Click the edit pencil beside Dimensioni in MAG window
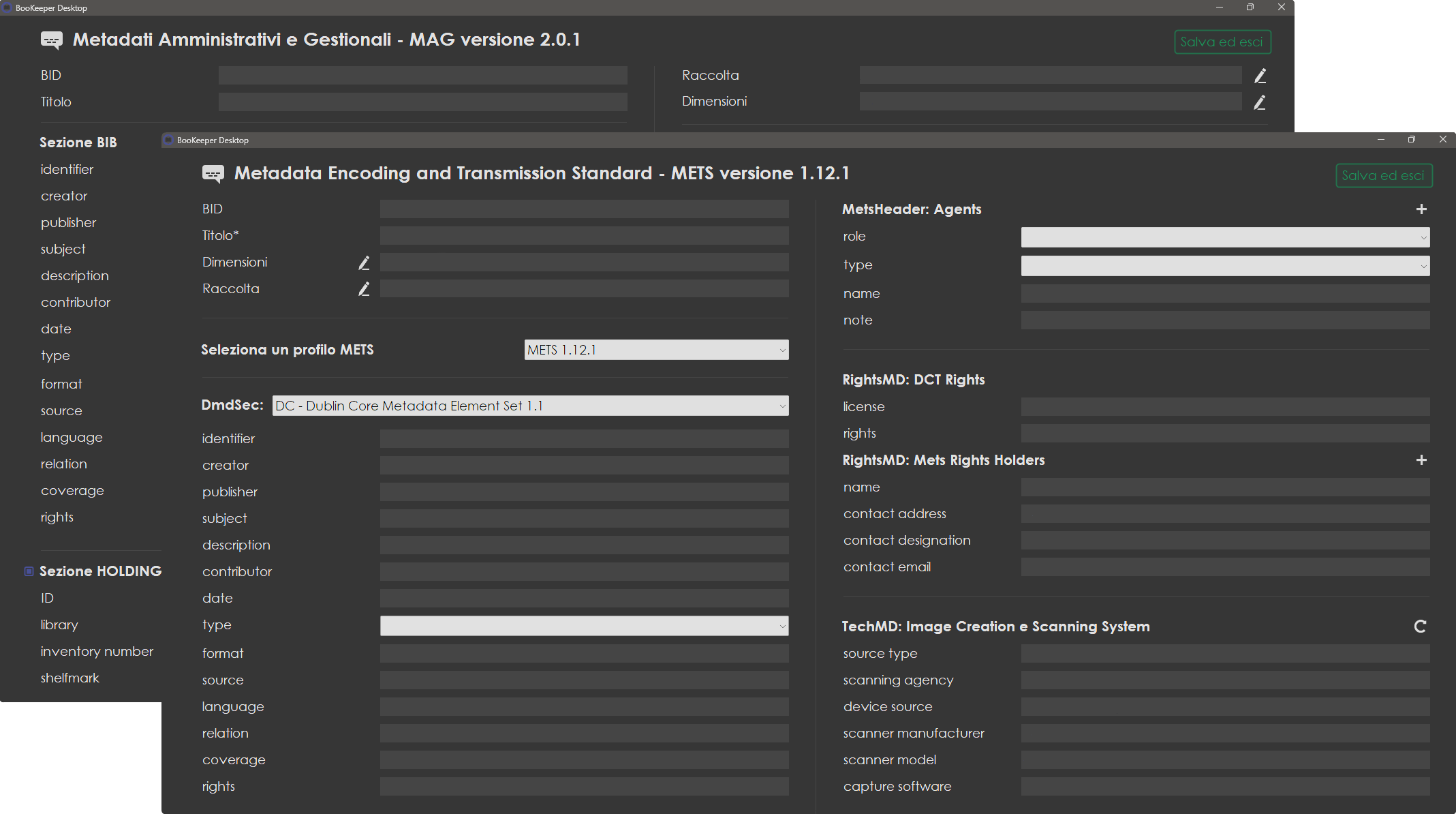The height and width of the screenshot is (814, 1456). point(1260,102)
